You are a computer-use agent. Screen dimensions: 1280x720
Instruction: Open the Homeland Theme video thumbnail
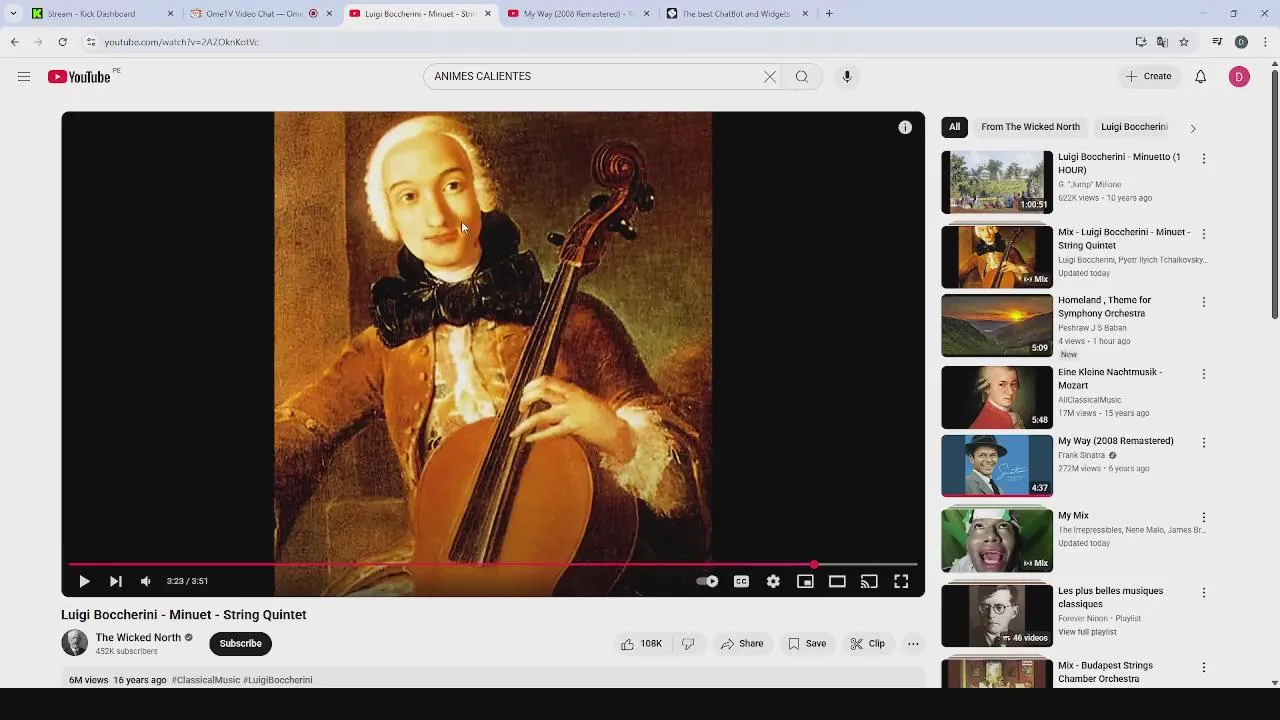coord(997,325)
